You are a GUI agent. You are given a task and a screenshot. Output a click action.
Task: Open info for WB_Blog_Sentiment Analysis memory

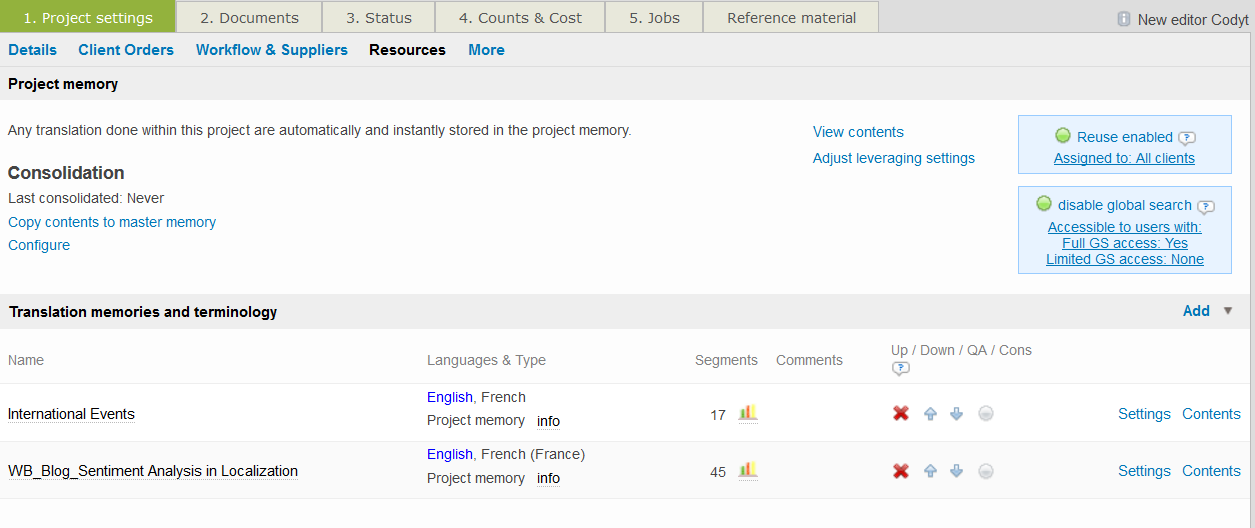click(548, 478)
